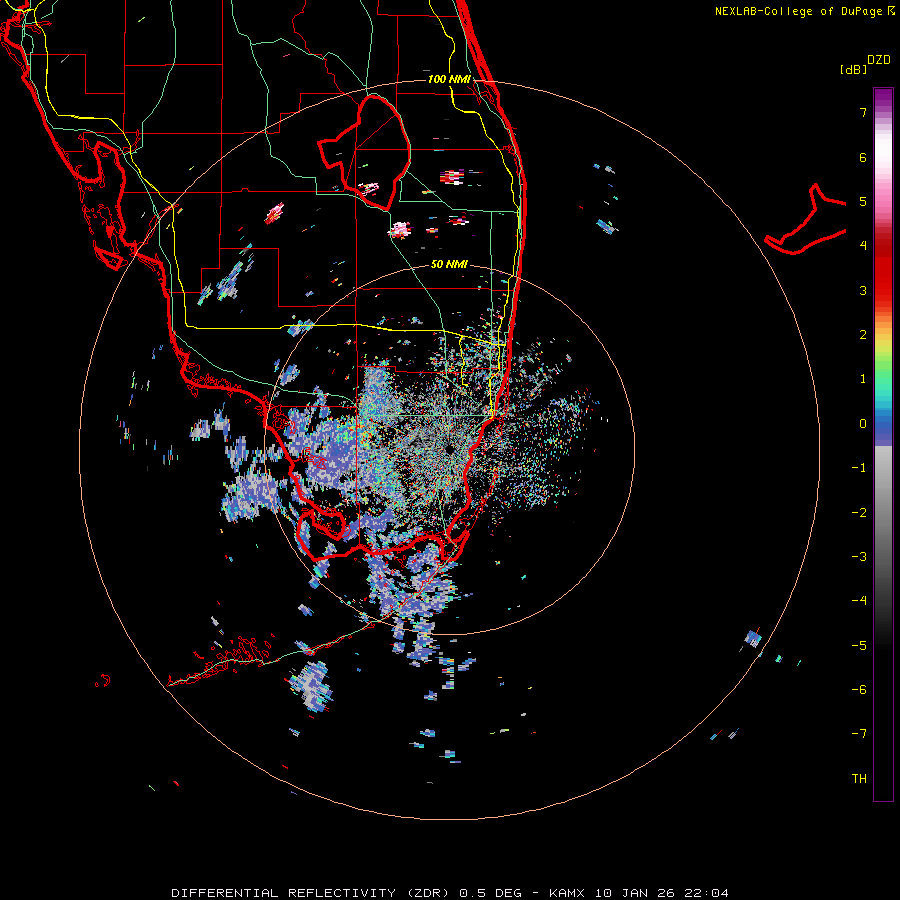Viewport: 900px width, 900px height.
Task: Click the 3 value on the color scale
Action: pyautogui.click(x=863, y=290)
